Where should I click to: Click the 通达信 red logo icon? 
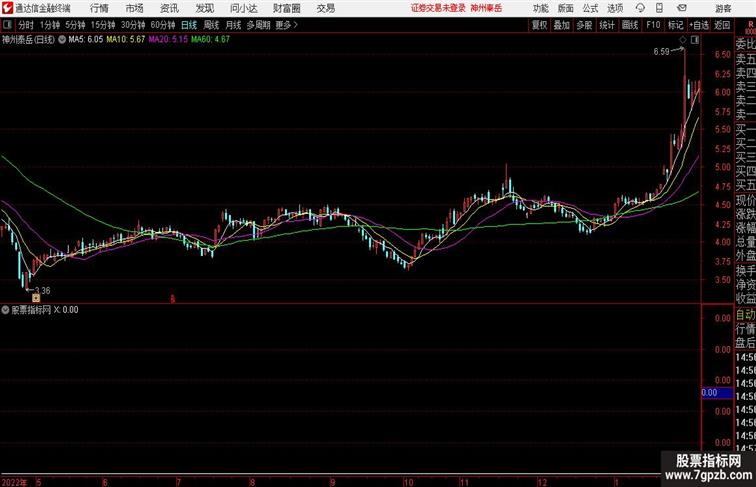[x=7, y=8]
